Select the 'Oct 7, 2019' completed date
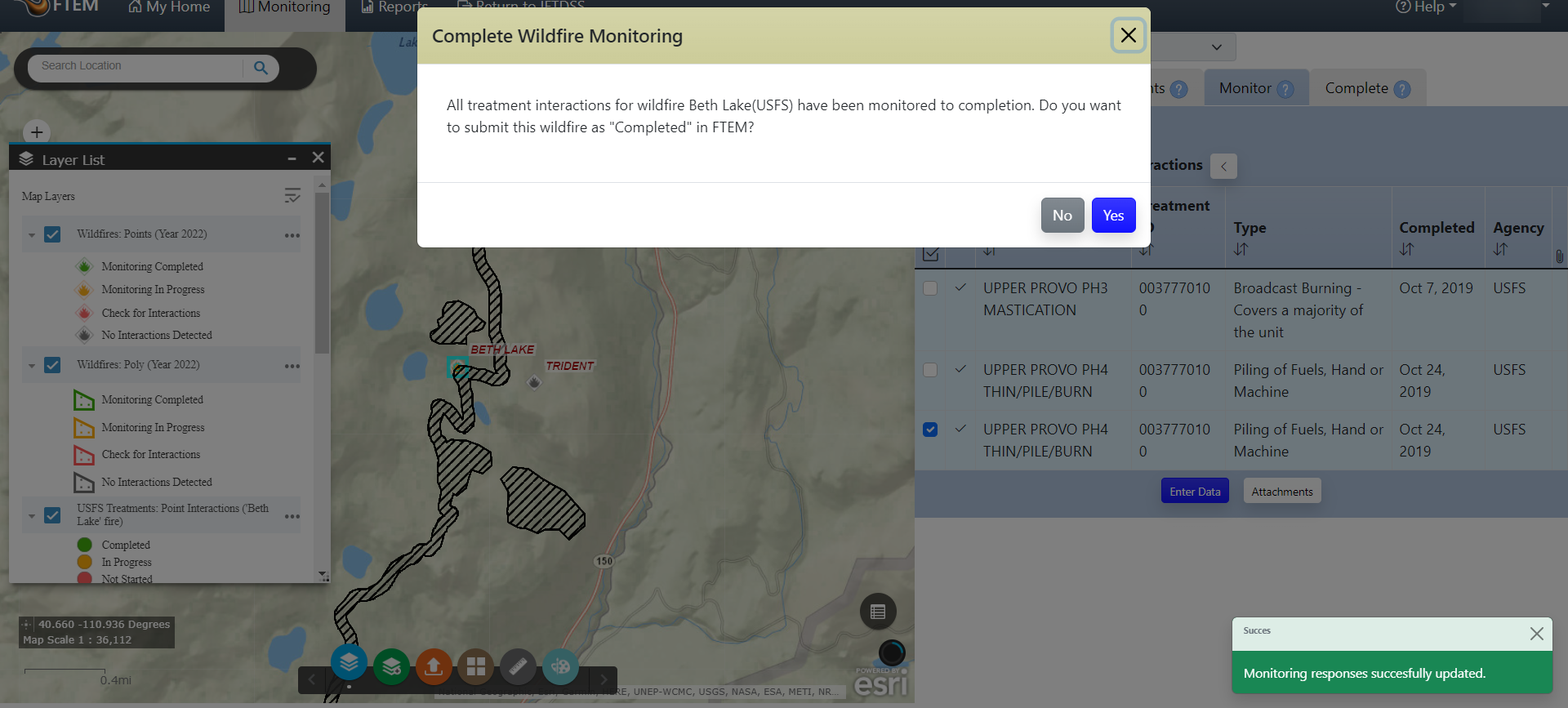The image size is (1568, 708). 1437,288
